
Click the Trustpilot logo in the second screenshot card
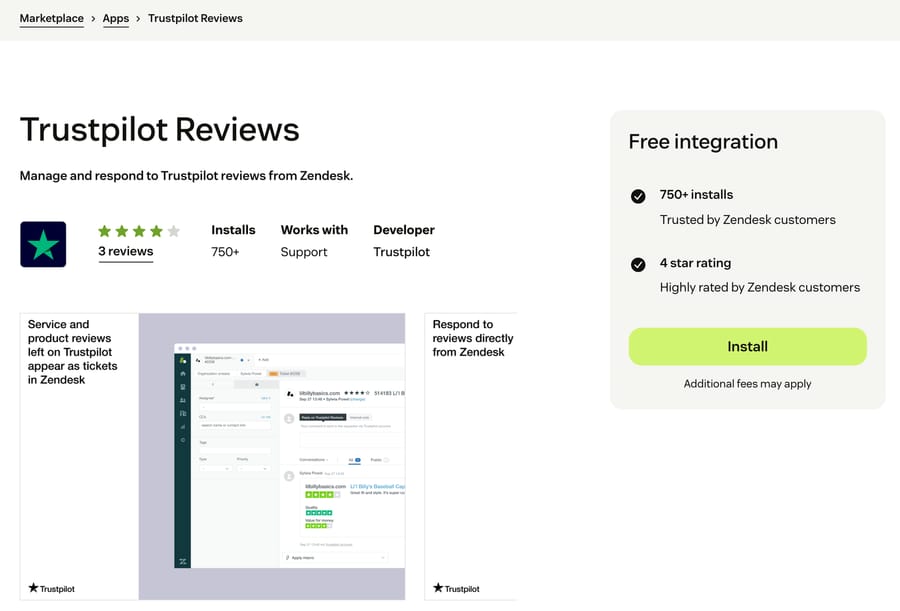[456, 588]
